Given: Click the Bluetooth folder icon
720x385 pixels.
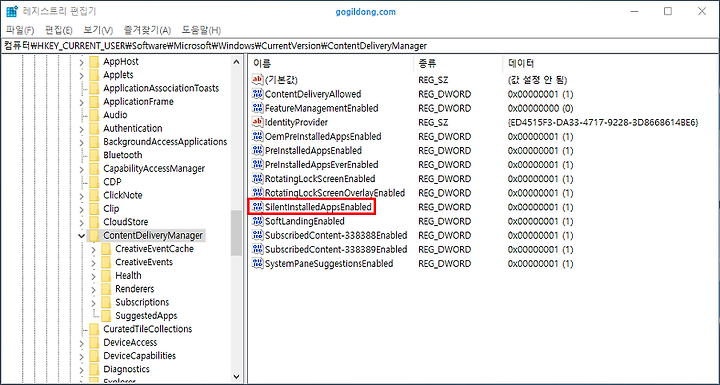Looking at the screenshot, I should pyautogui.click(x=94, y=155).
